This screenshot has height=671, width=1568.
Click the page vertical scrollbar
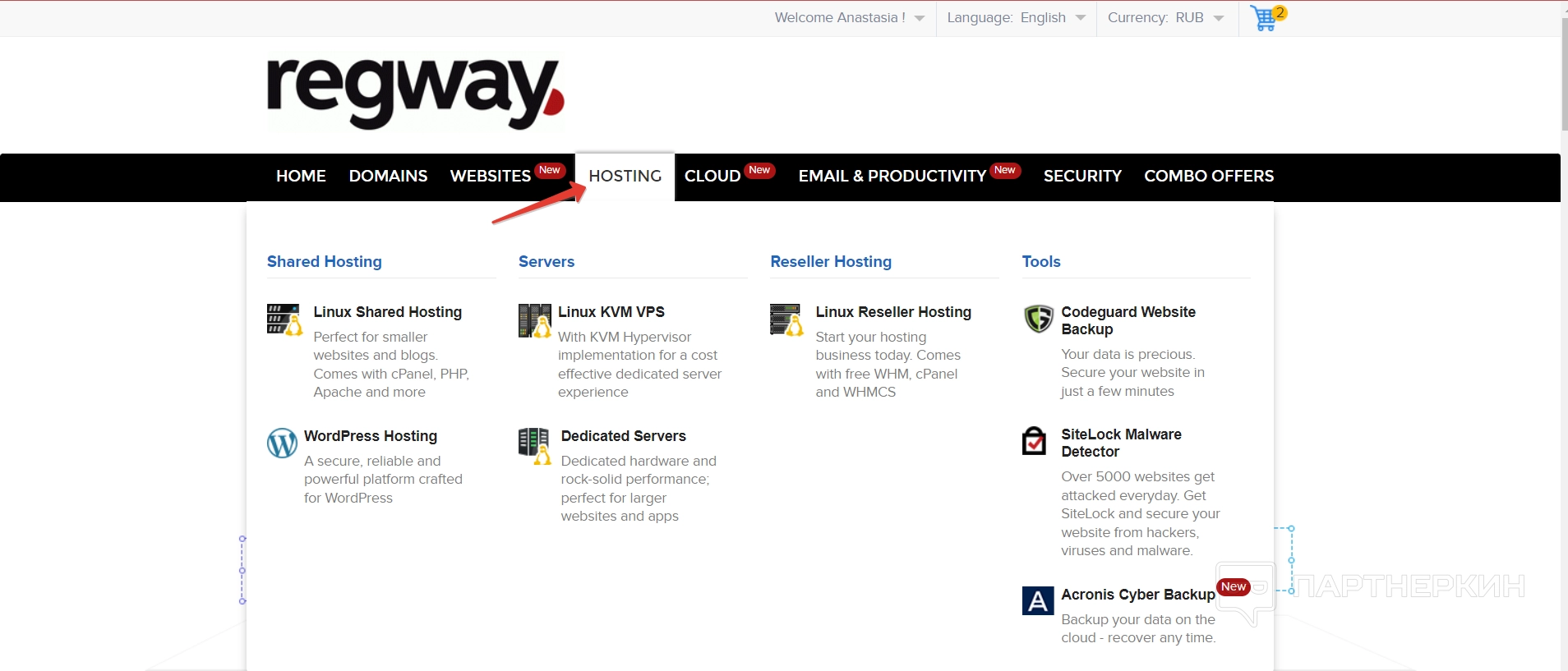[x=1564, y=74]
